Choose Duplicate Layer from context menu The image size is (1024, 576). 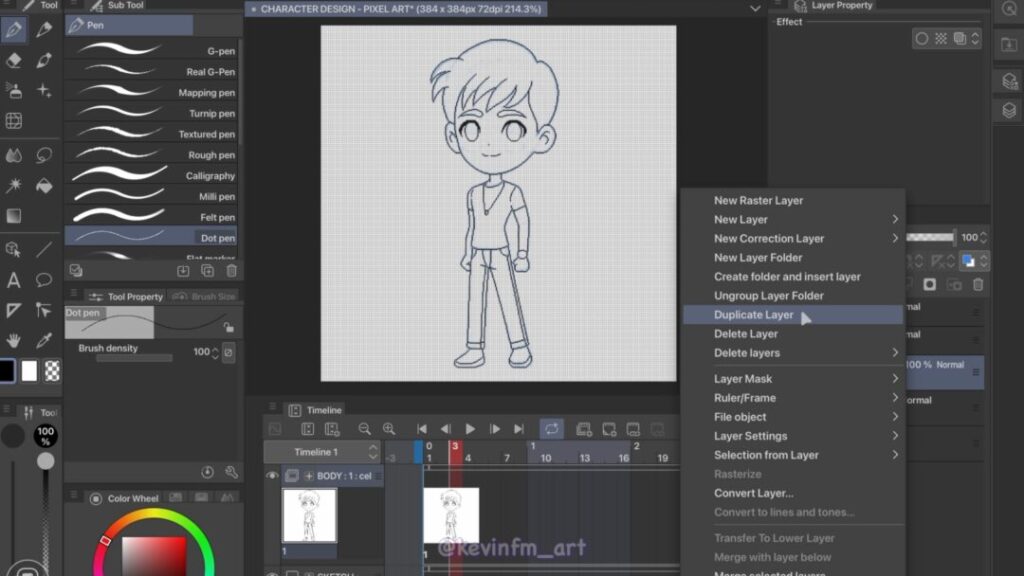pos(754,315)
